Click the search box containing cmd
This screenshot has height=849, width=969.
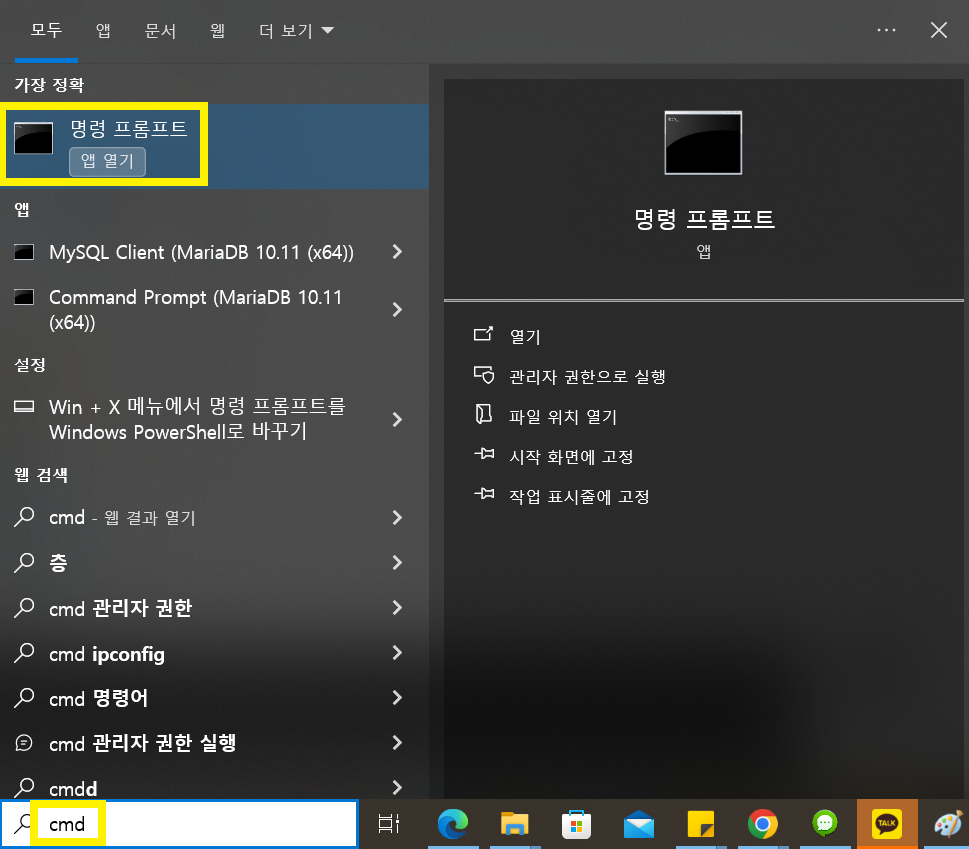pos(180,824)
